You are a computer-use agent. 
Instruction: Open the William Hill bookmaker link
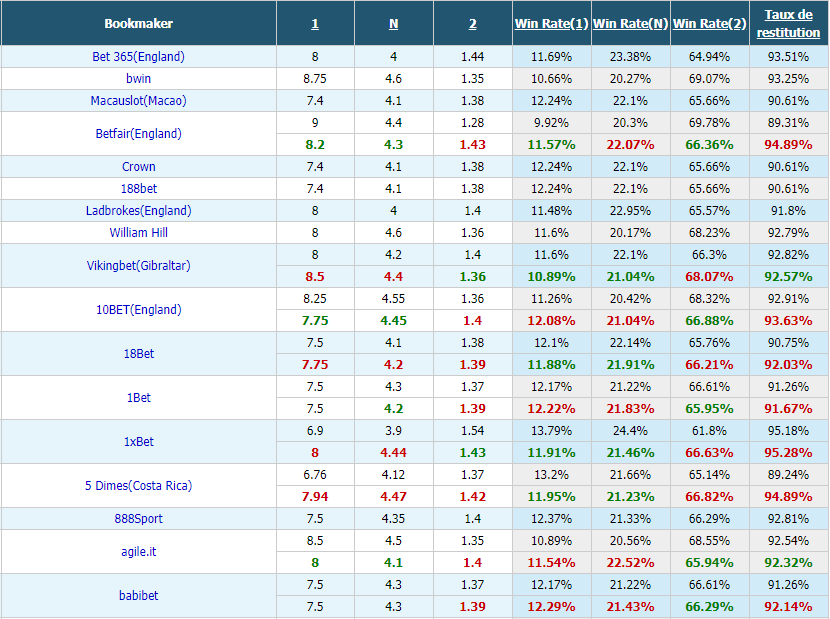tap(139, 232)
